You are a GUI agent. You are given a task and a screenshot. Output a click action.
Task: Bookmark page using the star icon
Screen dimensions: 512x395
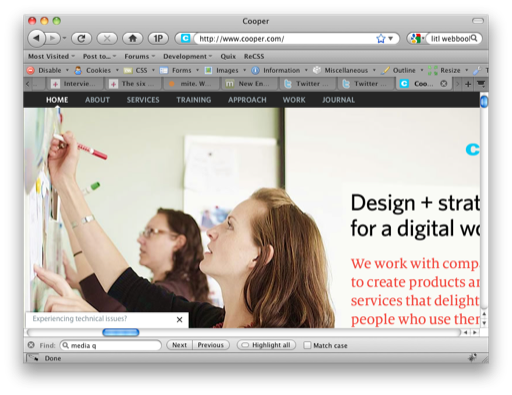coord(381,39)
